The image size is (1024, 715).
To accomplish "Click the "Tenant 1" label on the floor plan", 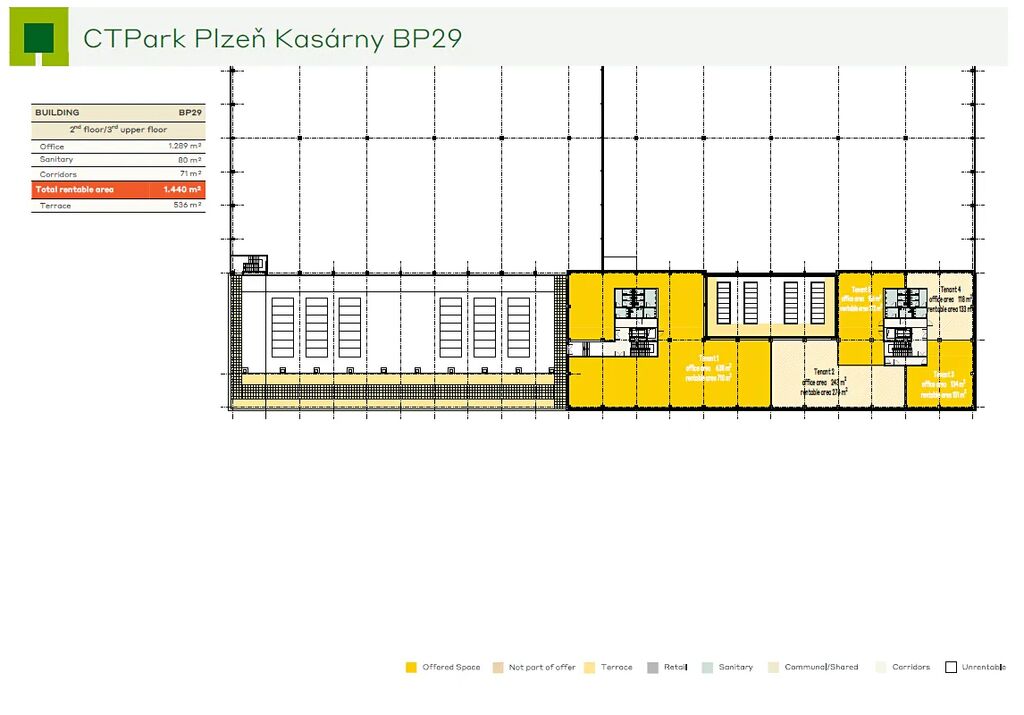I will (x=709, y=358).
